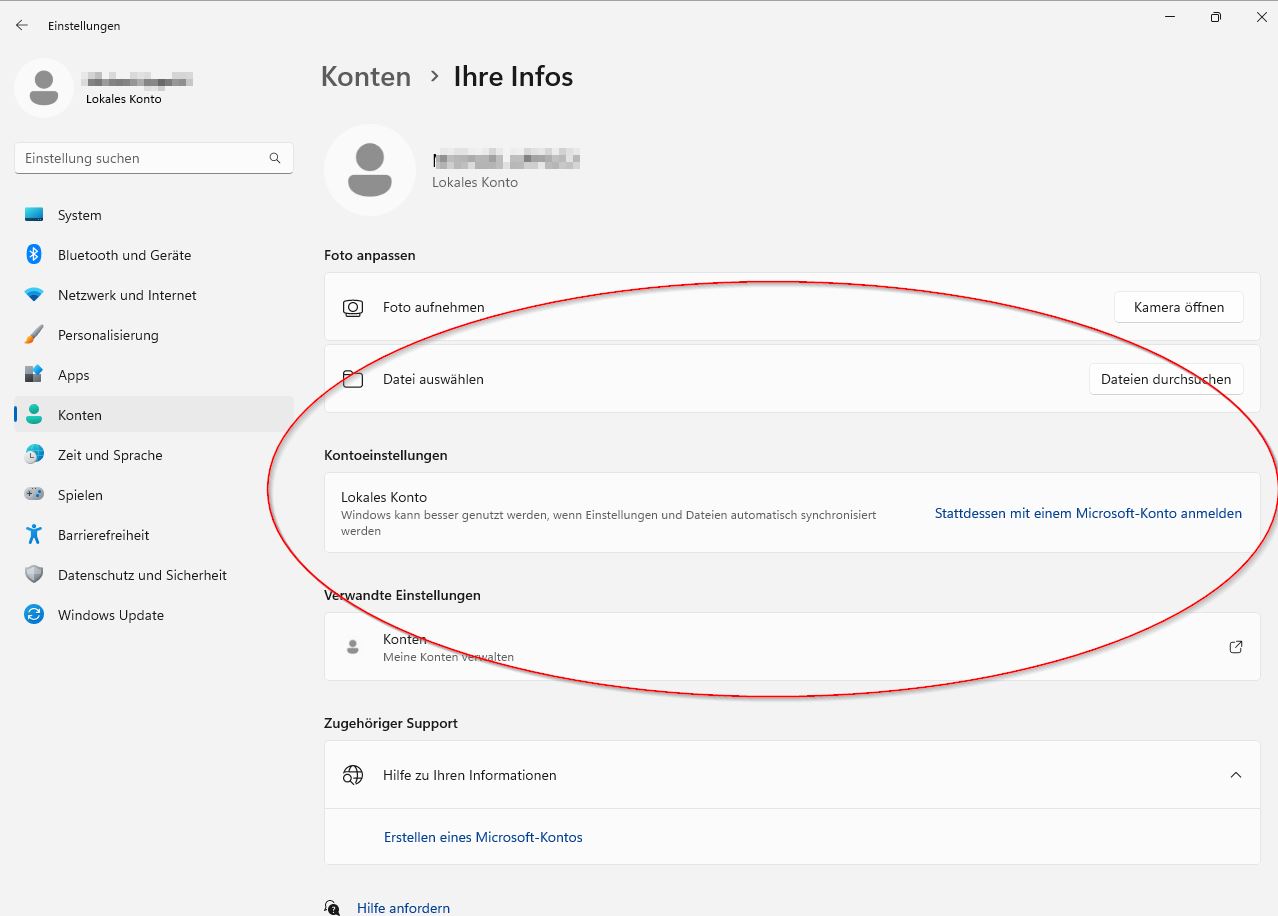Click the Spielen gamepad icon
The height and width of the screenshot is (916, 1278).
click(34, 495)
